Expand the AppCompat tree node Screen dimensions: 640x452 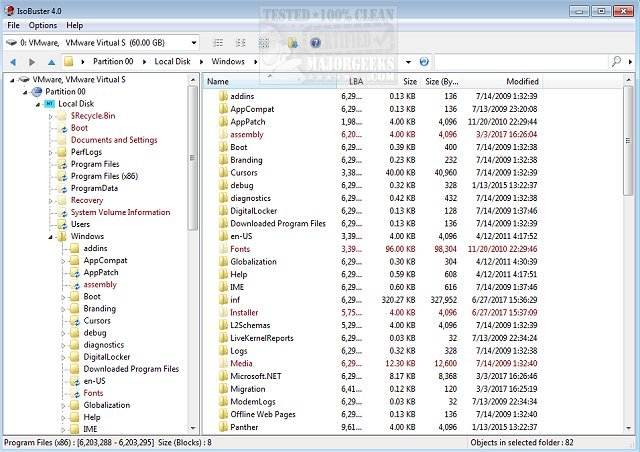(x=63, y=261)
